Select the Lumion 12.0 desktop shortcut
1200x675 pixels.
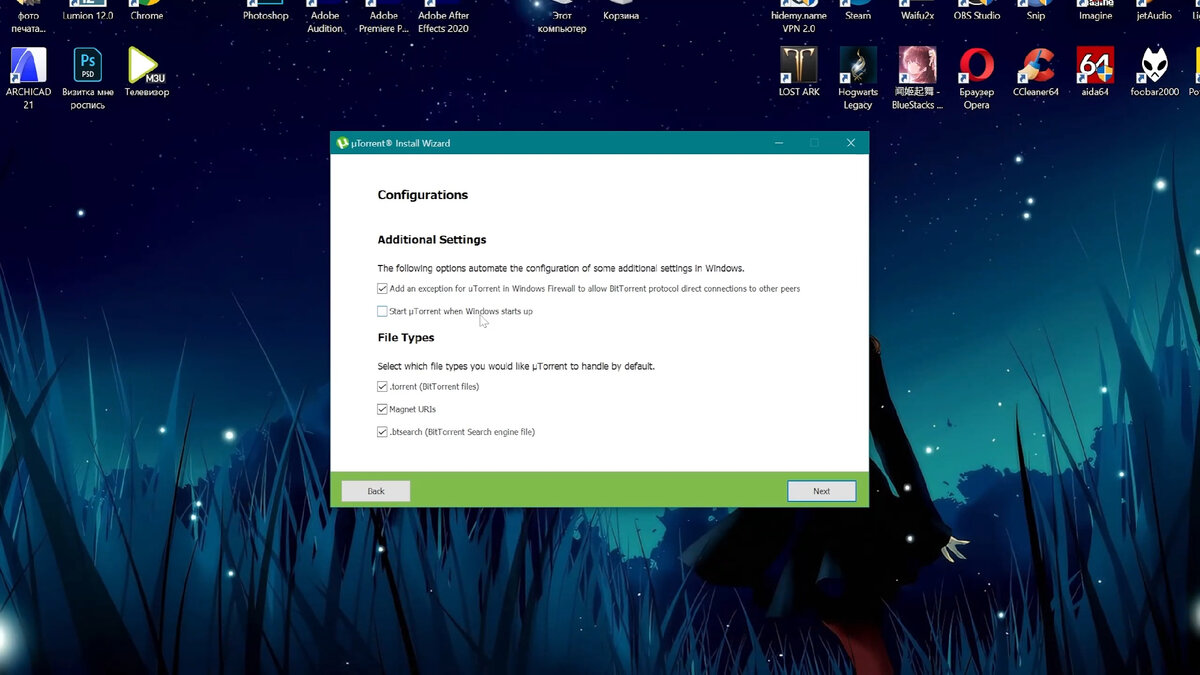coord(88,10)
